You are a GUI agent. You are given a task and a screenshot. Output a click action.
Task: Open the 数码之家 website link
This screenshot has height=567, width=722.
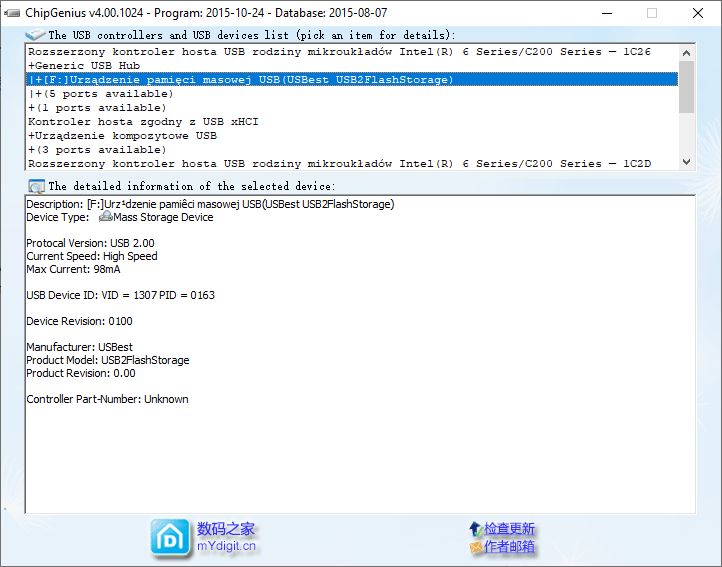click(x=226, y=529)
